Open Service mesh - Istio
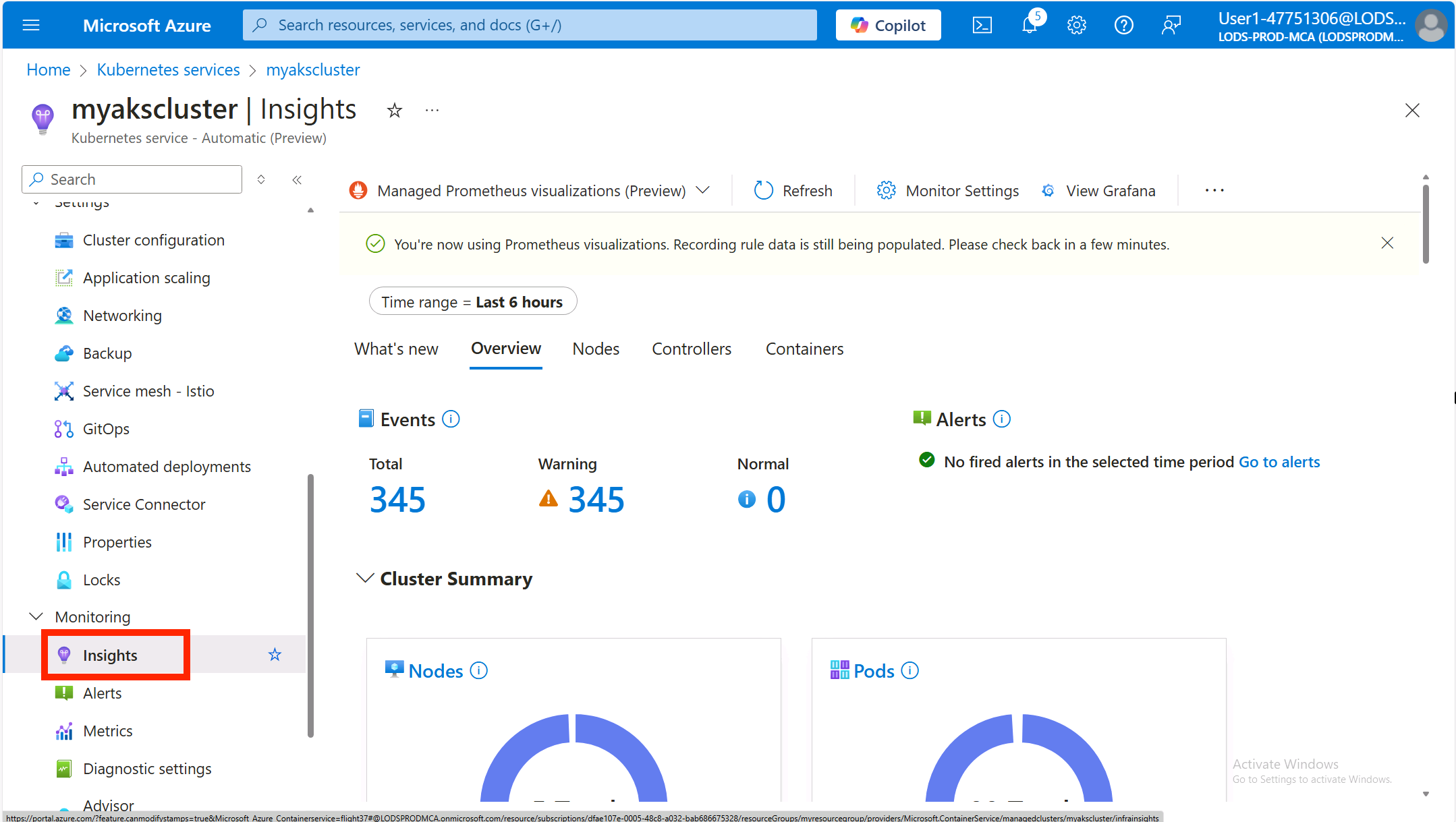The height and width of the screenshot is (822, 1456). (x=148, y=391)
